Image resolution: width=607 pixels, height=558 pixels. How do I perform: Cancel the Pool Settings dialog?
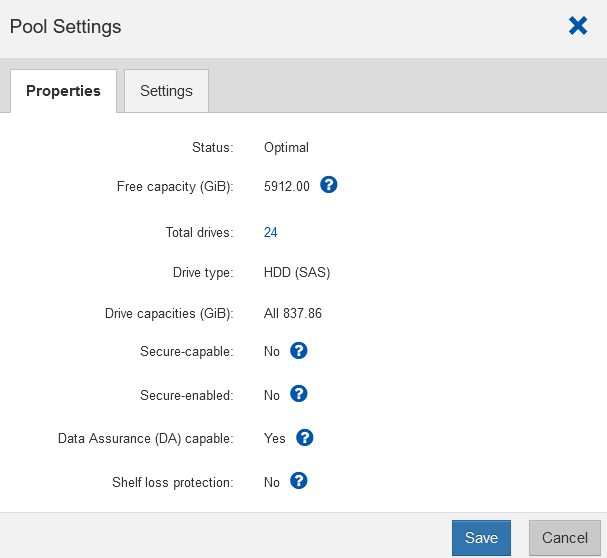564,538
